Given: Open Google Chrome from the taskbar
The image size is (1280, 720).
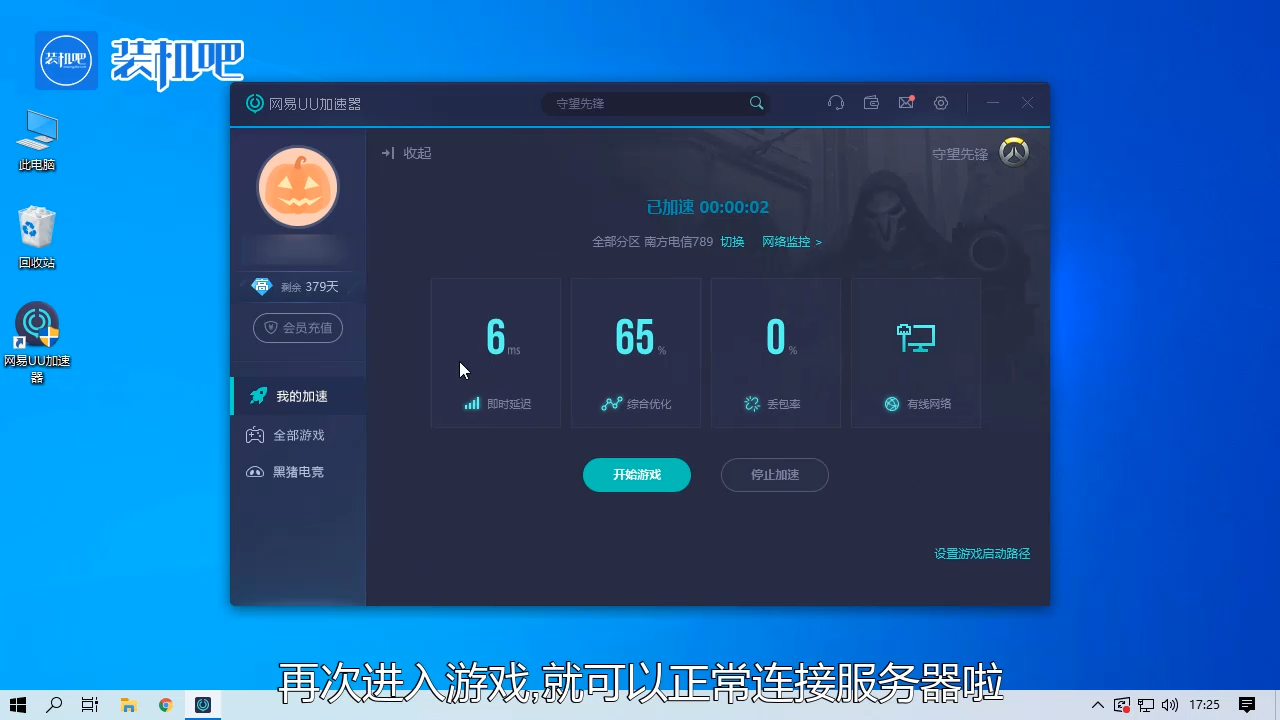Looking at the screenshot, I should tap(165, 705).
